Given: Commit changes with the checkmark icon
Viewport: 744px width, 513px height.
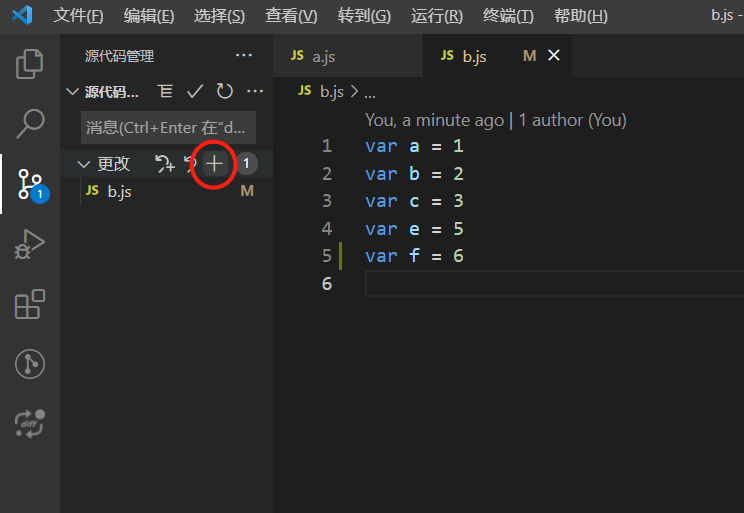Looking at the screenshot, I should tap(195, 91).
